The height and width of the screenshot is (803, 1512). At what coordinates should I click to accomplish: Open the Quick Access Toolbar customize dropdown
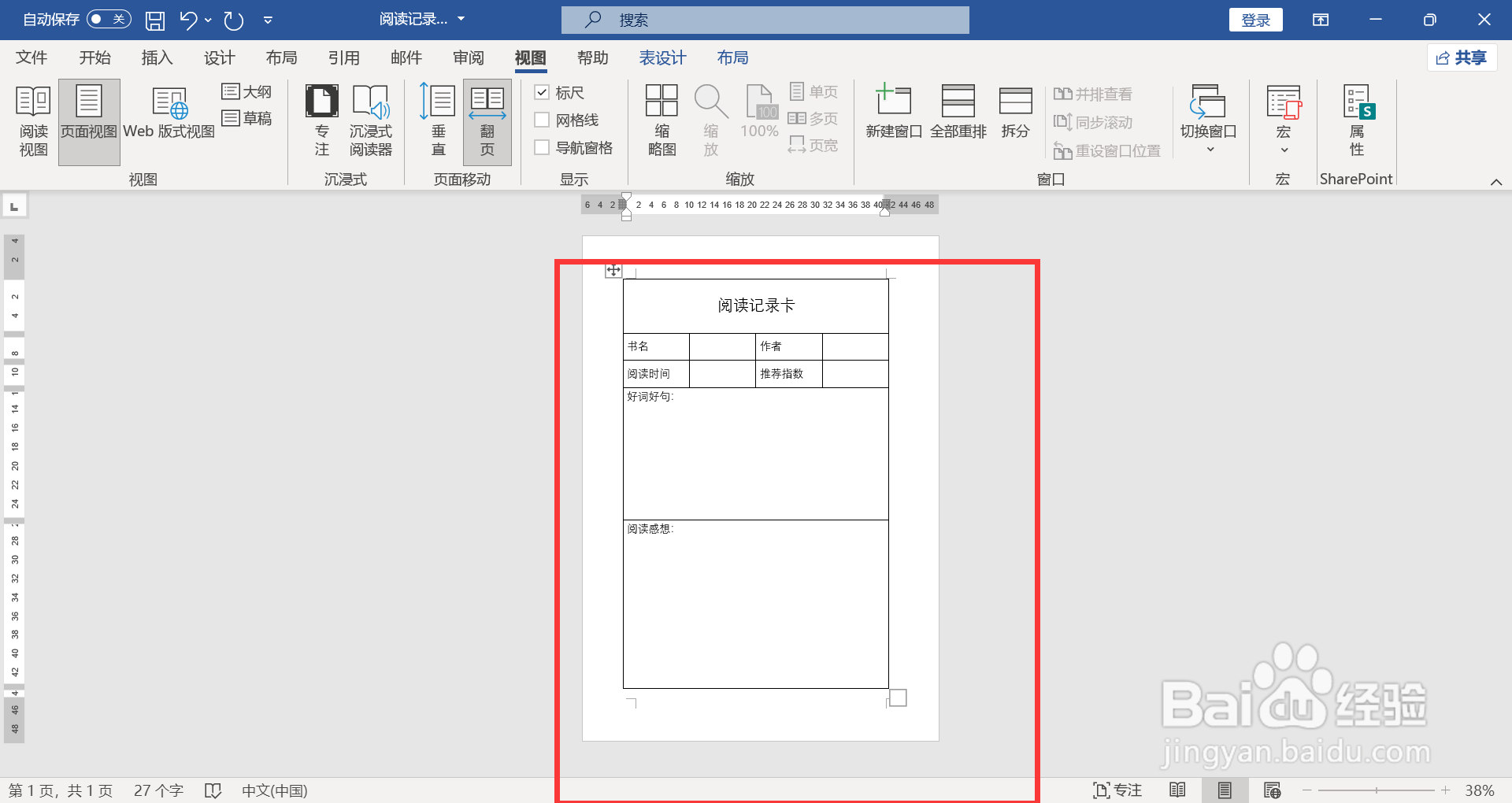click(x=268, y=20)
